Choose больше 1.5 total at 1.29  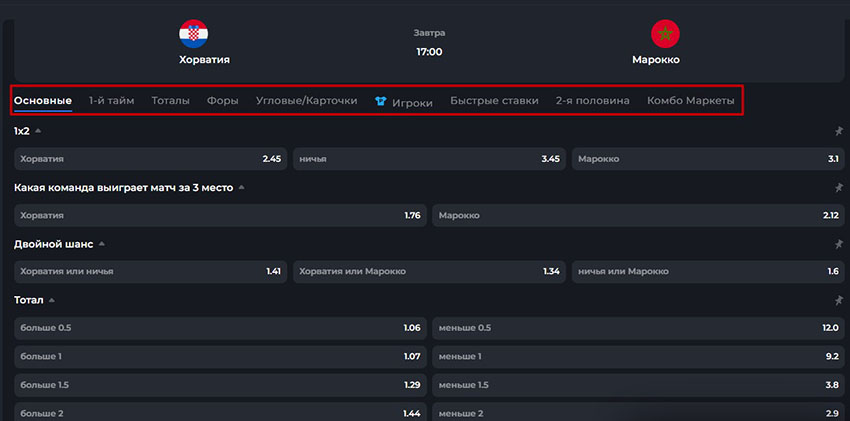coord(220,385)
